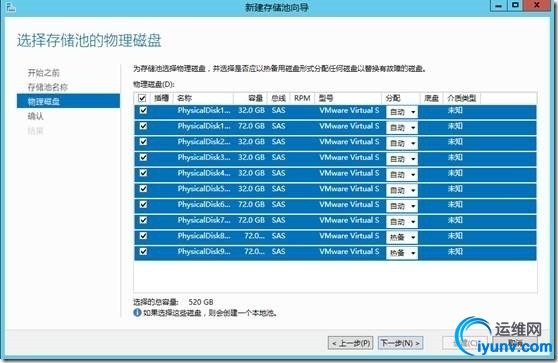Screen dimensions: 558x363
Task: Open allocation dropdown for PhysicalDisk3
Action: pyautogui.click(x=402, y=159)
